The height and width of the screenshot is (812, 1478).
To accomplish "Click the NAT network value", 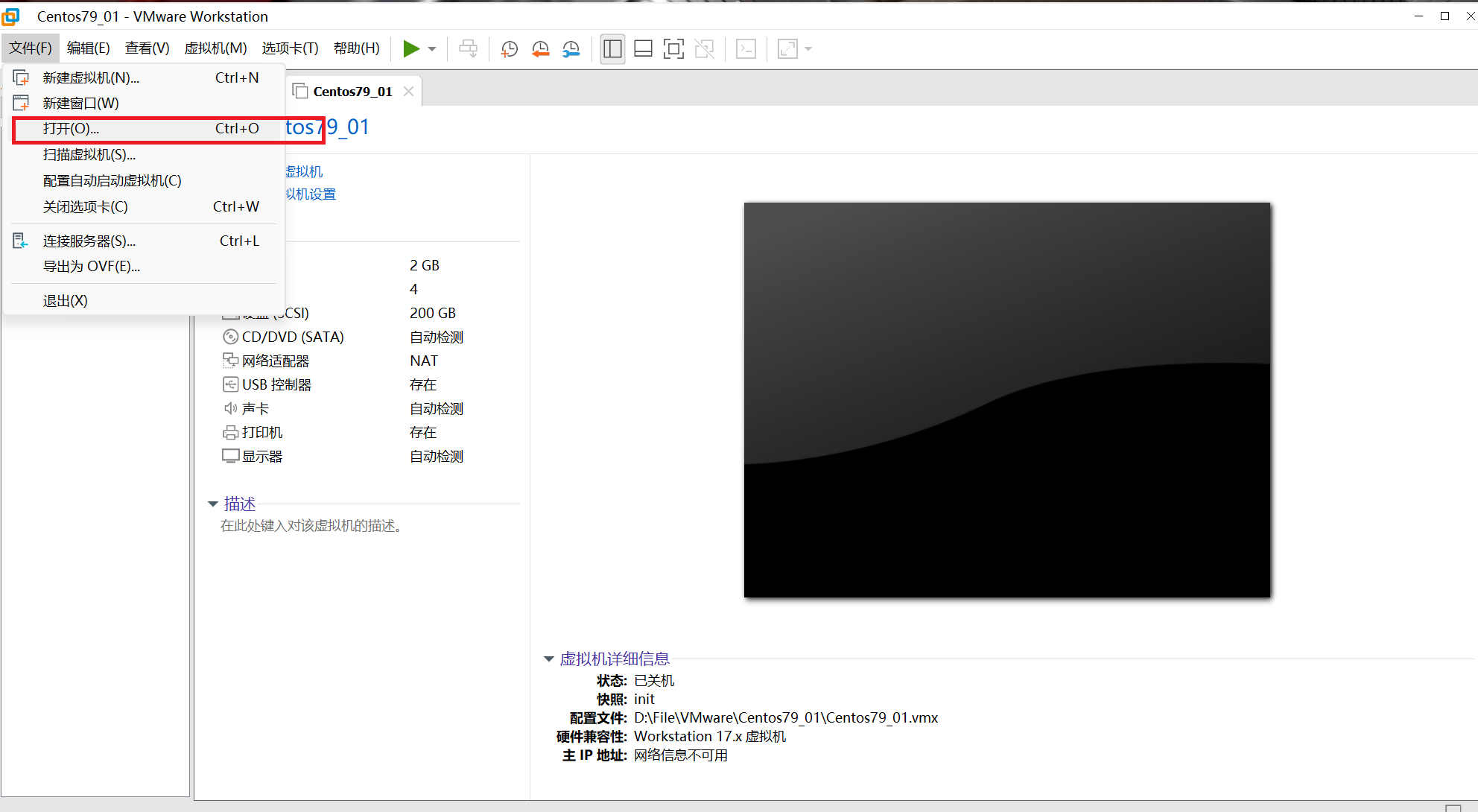I will tap(424, 361).
